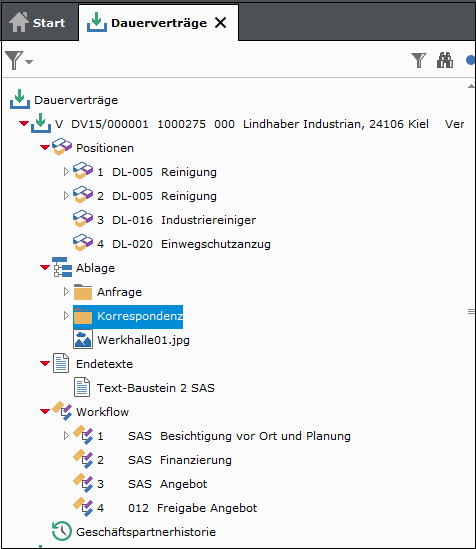
Task: Collapse the Positionen node
Action: 45,147
